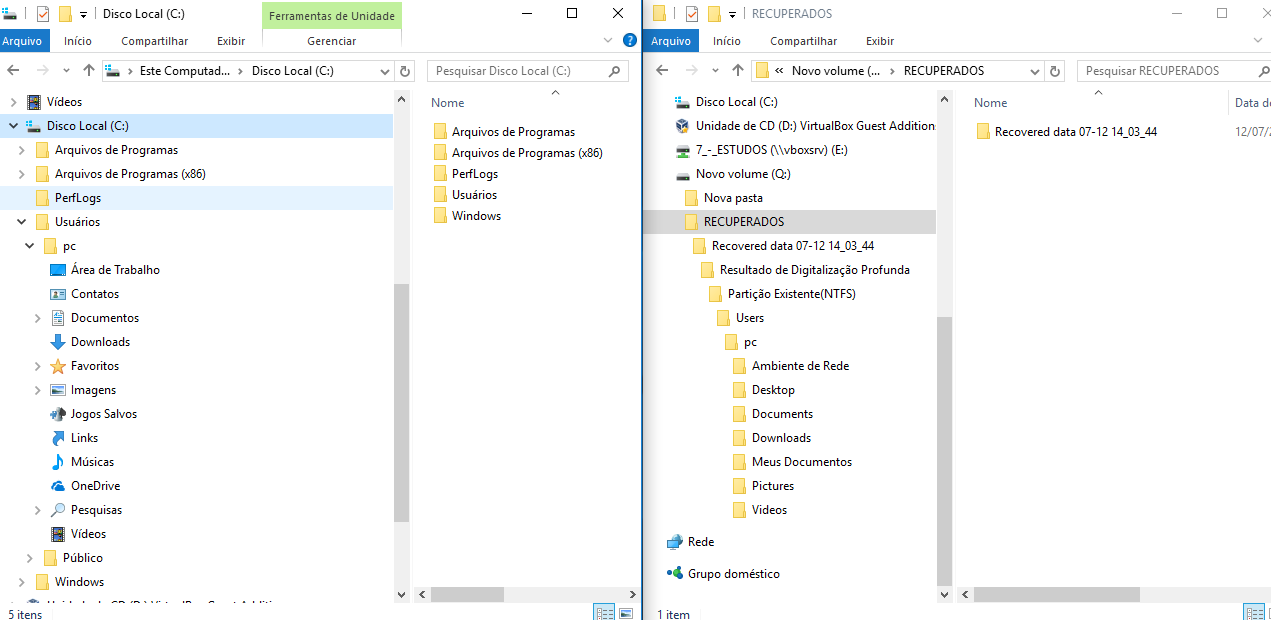Expand the Documentos tree node
1271x620 pixels.
[37, 318]
